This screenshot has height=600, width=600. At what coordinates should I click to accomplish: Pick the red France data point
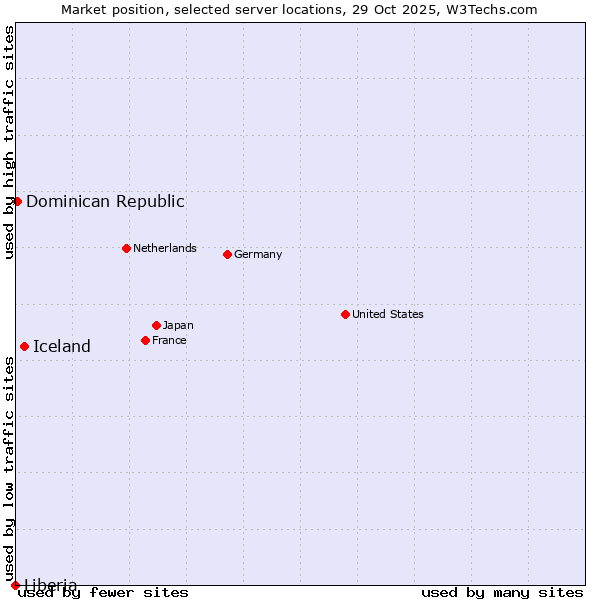click(145, 340)
